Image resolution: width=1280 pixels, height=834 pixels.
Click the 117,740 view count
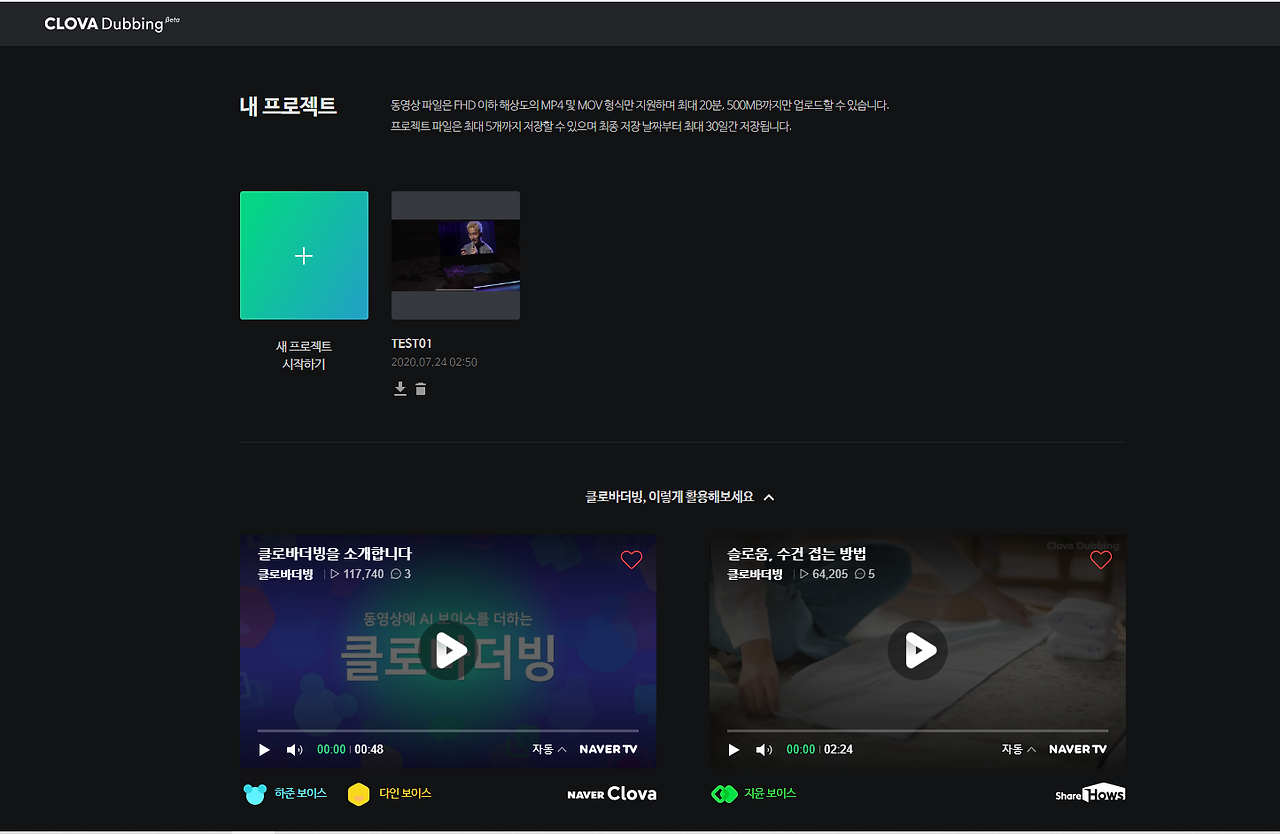tap(357, 575)
